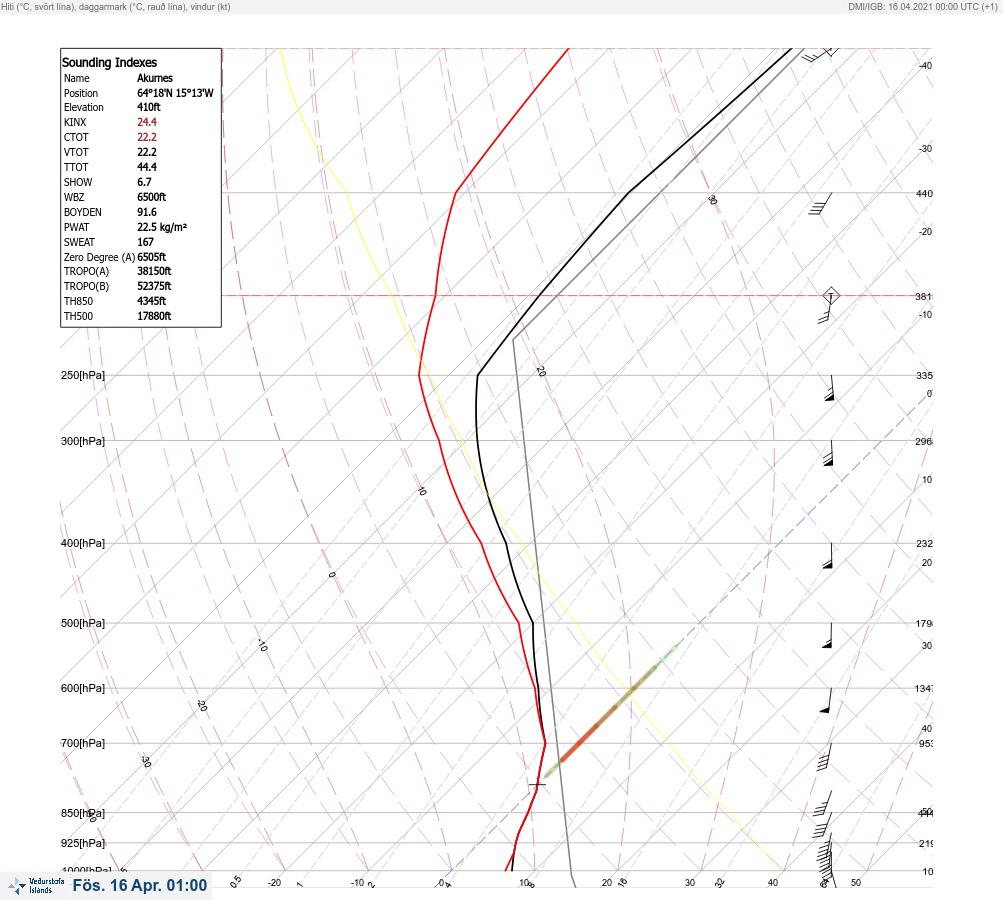Click the Sounding Indexes title
The height and width of the screenshot is (900, 1003).
pyautogui.click(x=109, y=62)
